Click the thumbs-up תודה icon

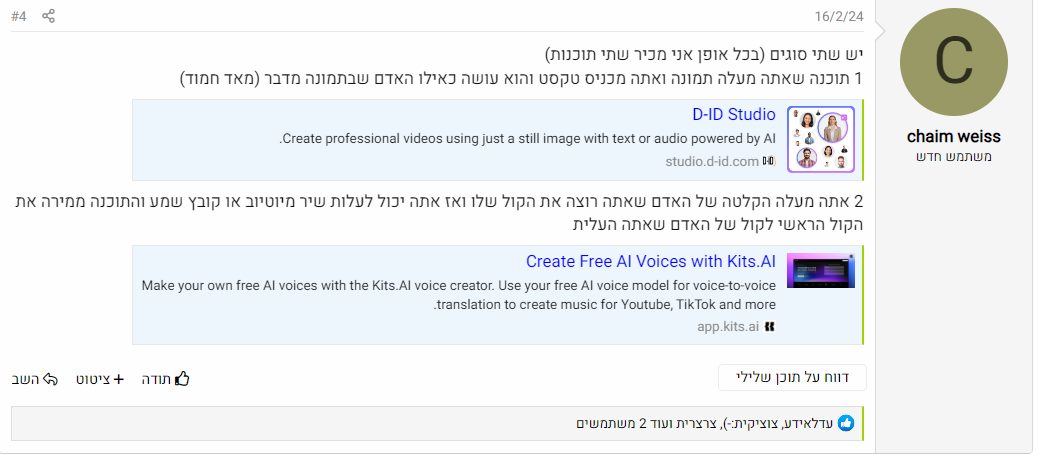coord(182,379)
